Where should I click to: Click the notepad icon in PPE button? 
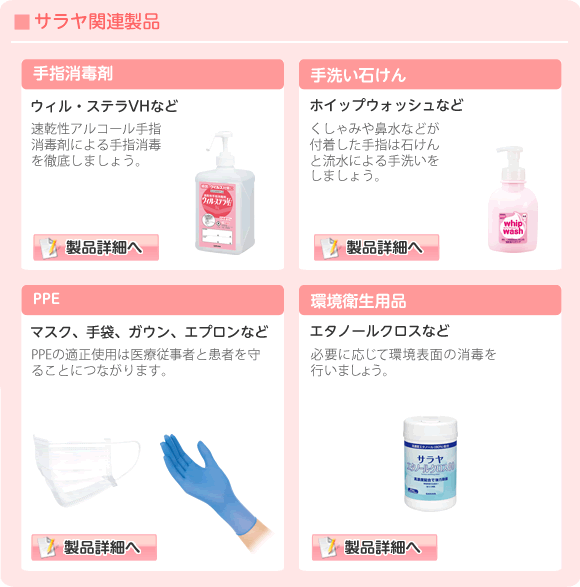click(x=47, y=547)
